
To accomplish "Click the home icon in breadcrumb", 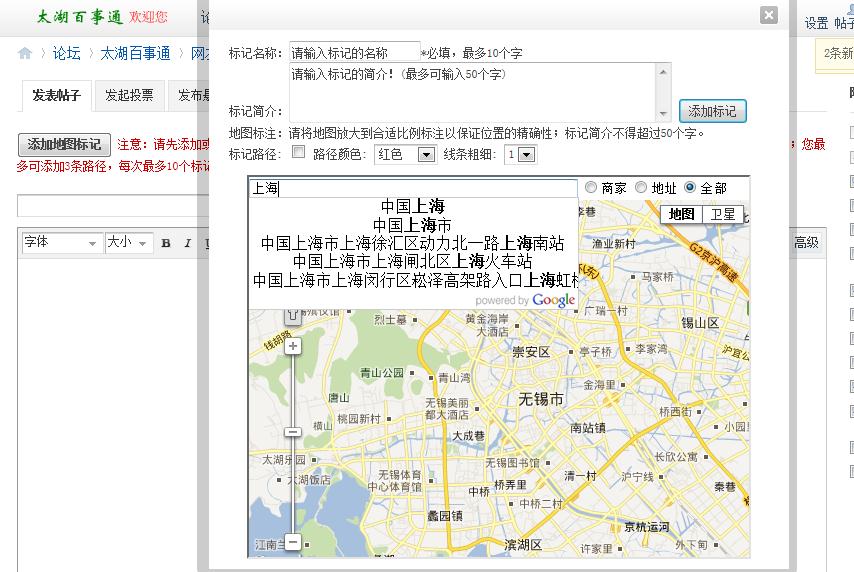I will pos(25,53).
